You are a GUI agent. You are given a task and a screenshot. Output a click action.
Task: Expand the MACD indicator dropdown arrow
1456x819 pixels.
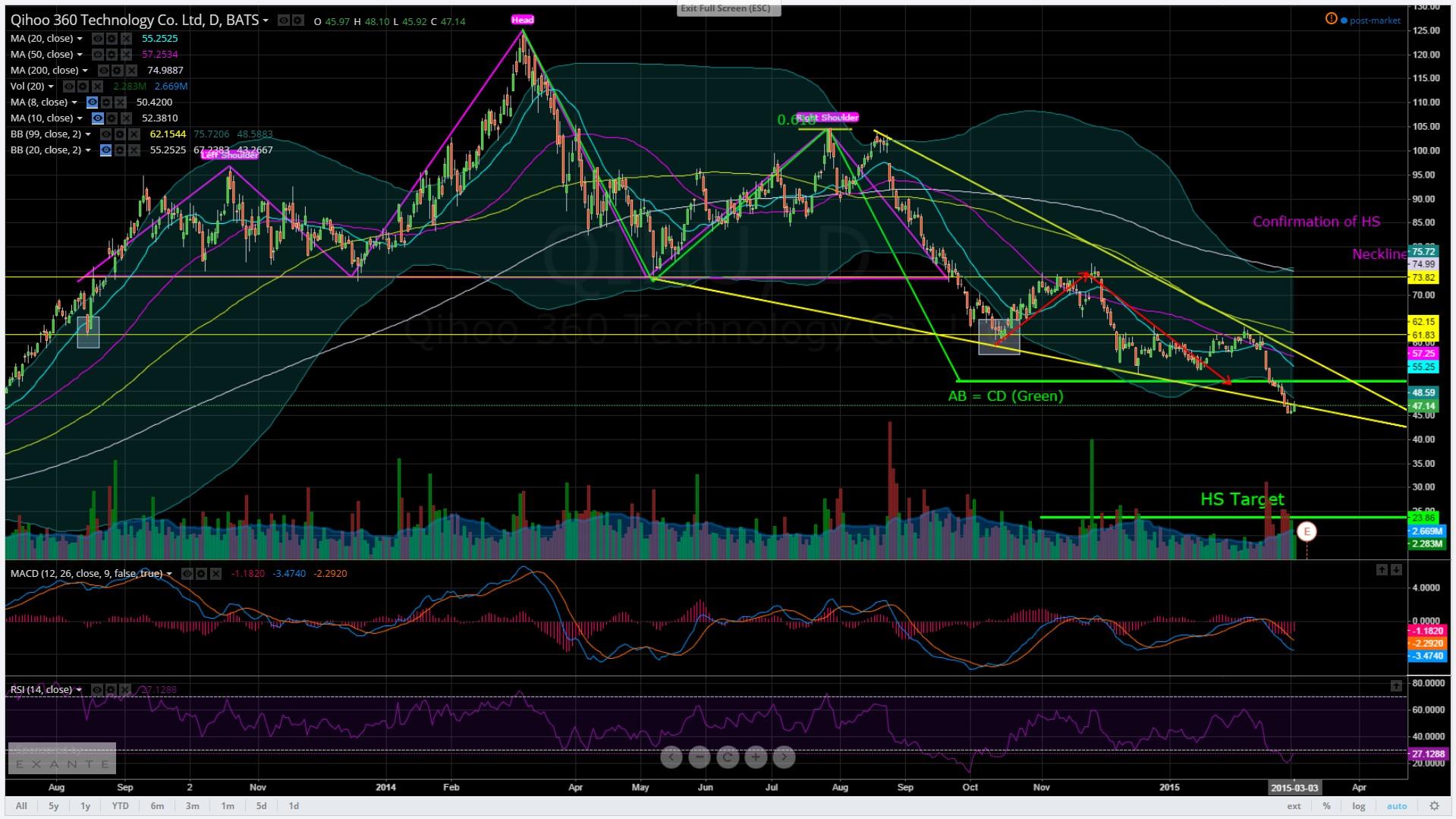[169, 574]
